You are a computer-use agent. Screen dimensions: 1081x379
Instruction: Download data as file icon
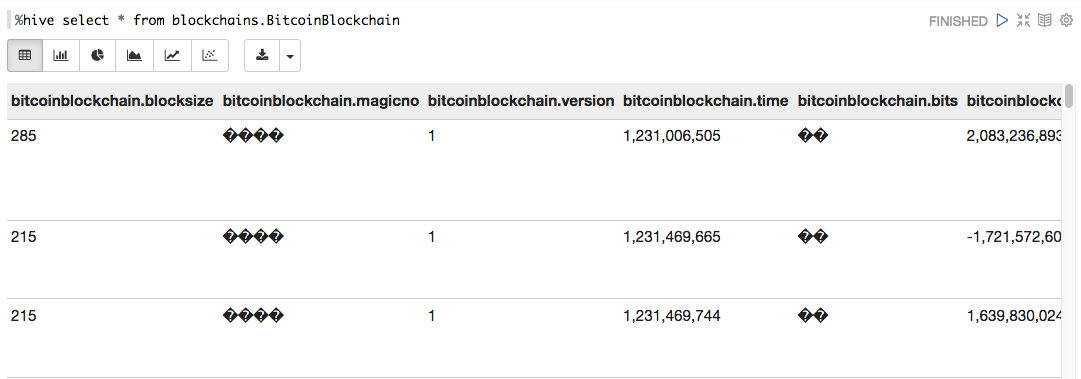(x=262, y=56)
